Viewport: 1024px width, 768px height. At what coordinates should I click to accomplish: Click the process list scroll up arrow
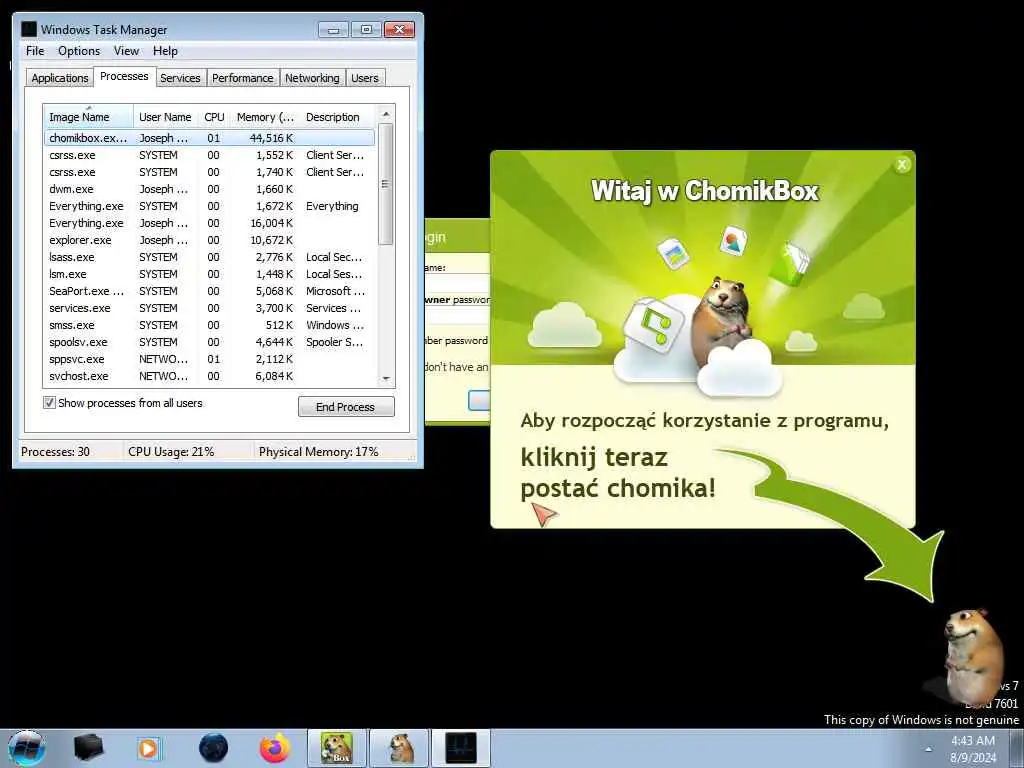pyautogui.click(x=386, y=114)
